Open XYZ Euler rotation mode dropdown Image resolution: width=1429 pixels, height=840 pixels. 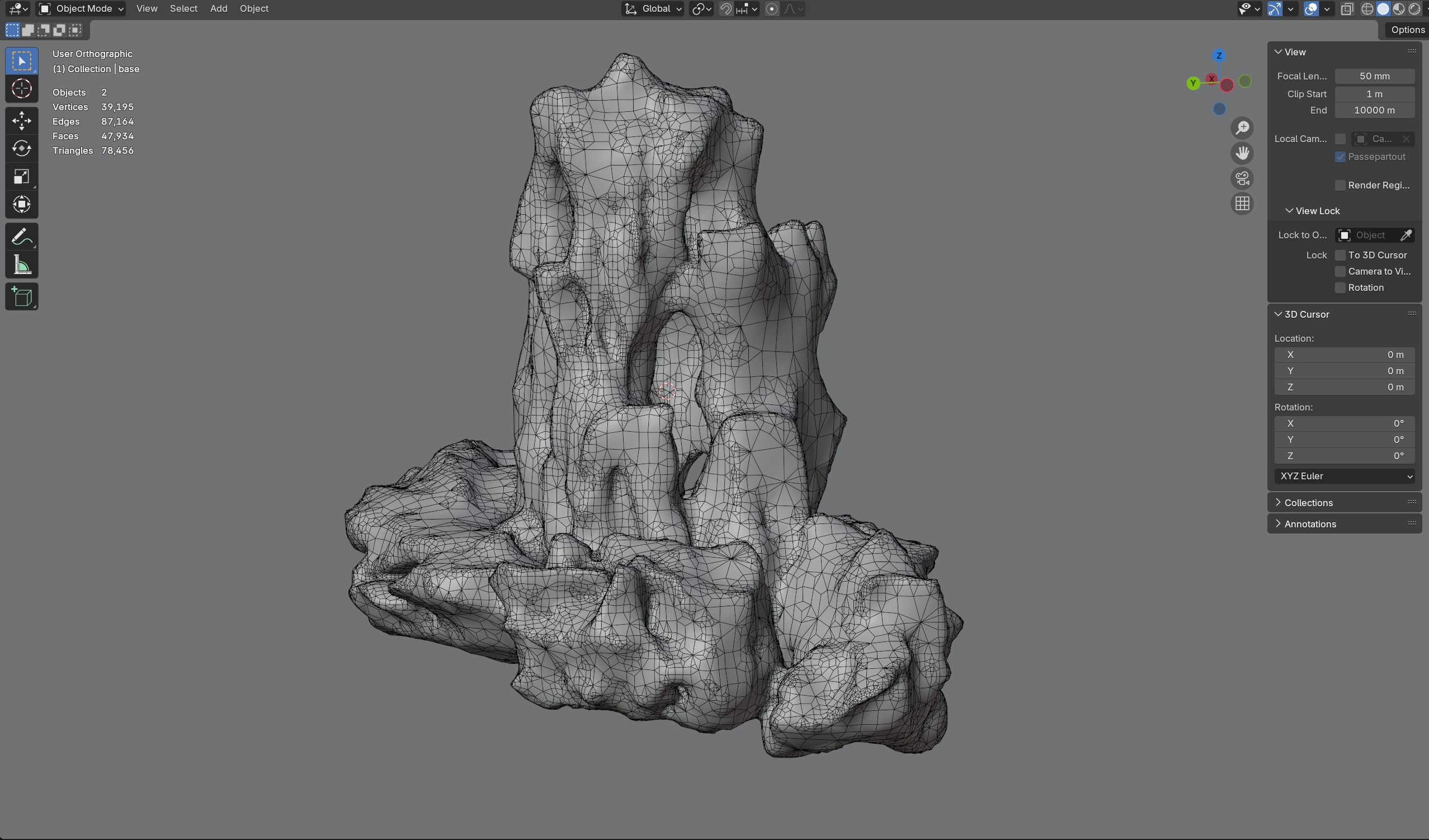(1344, 476)
